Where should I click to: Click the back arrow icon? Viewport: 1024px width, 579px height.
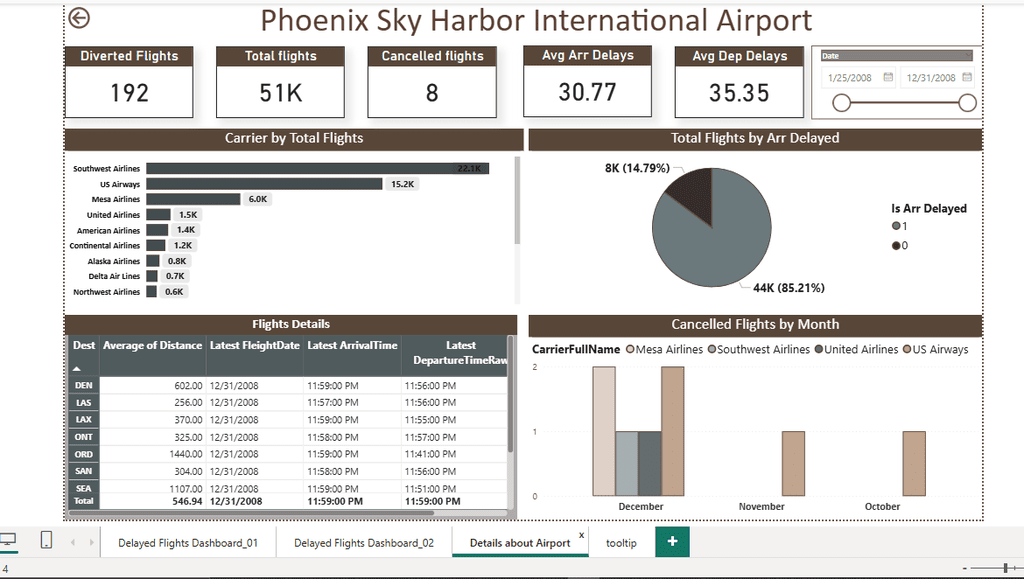click(79, 18)
